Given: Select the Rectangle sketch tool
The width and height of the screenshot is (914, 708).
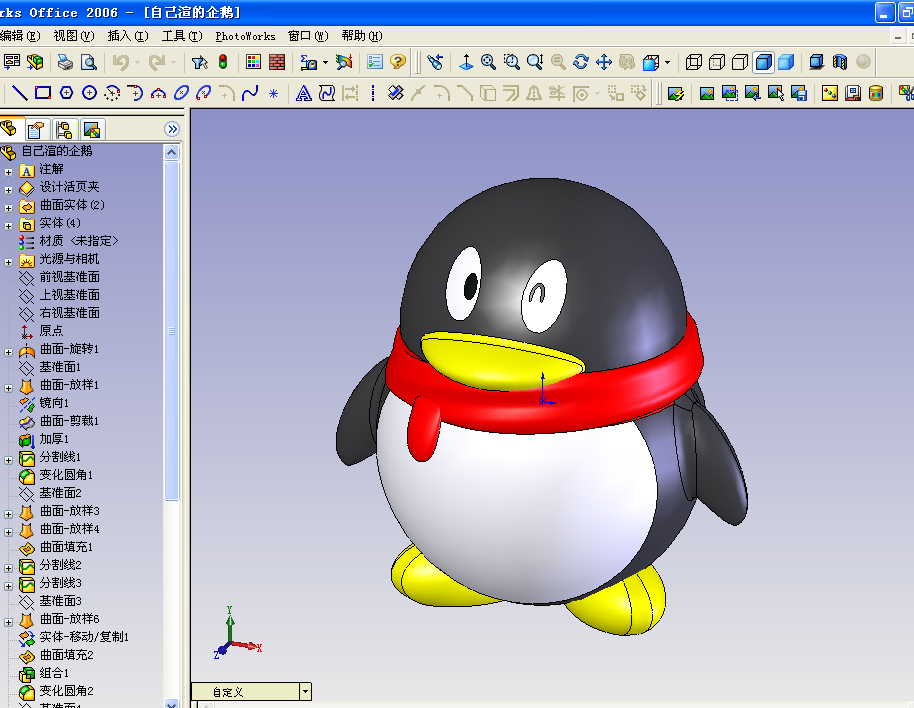Looking at the screenshot, I should click(x=43, y=93).
